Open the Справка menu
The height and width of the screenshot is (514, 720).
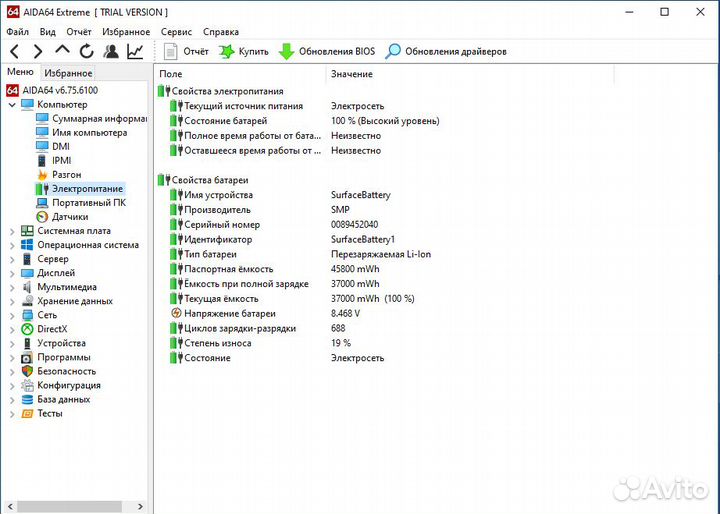point(221,32)
